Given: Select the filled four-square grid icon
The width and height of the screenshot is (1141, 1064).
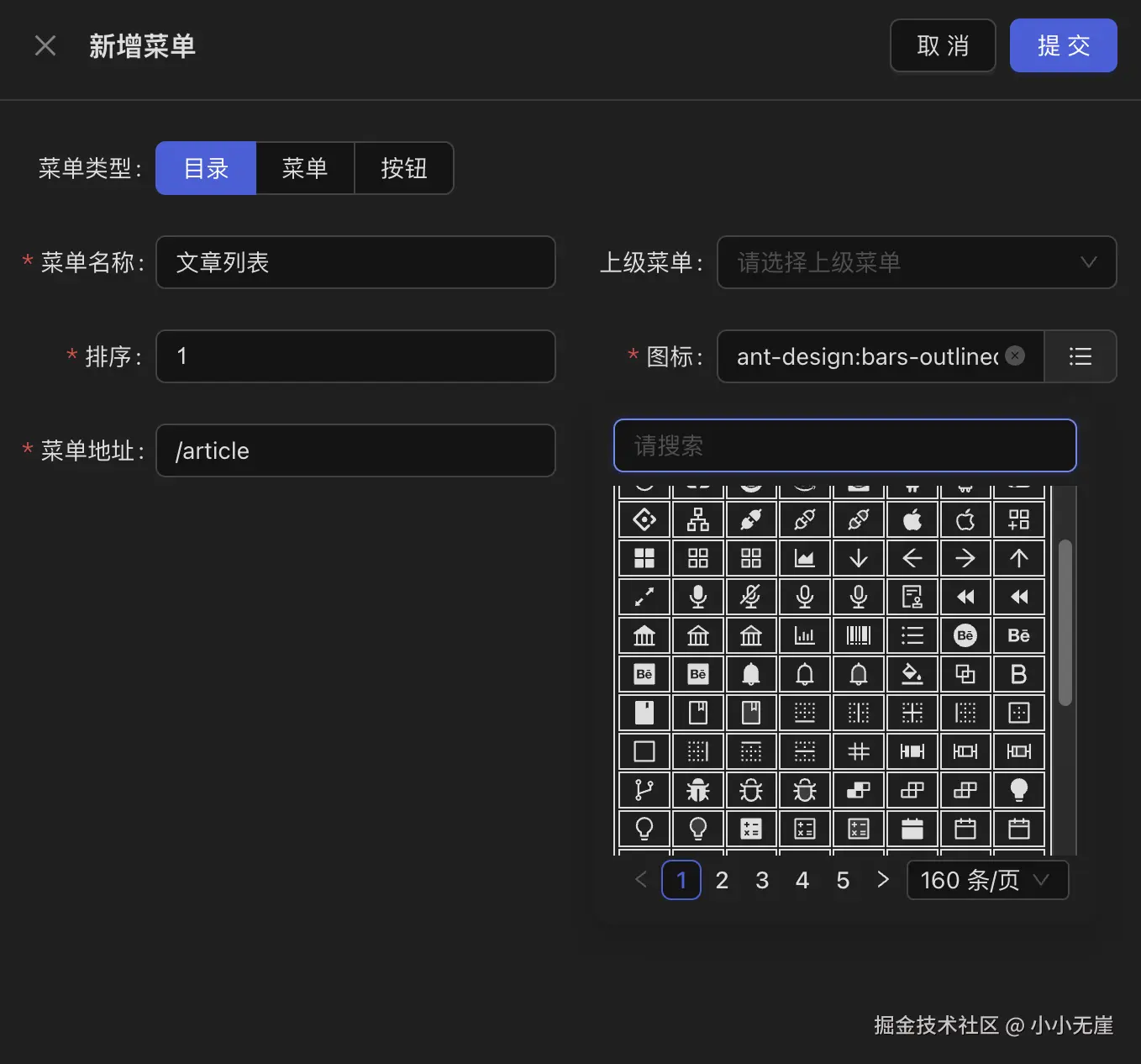Looking at the screenshot, I should point(644,558).
